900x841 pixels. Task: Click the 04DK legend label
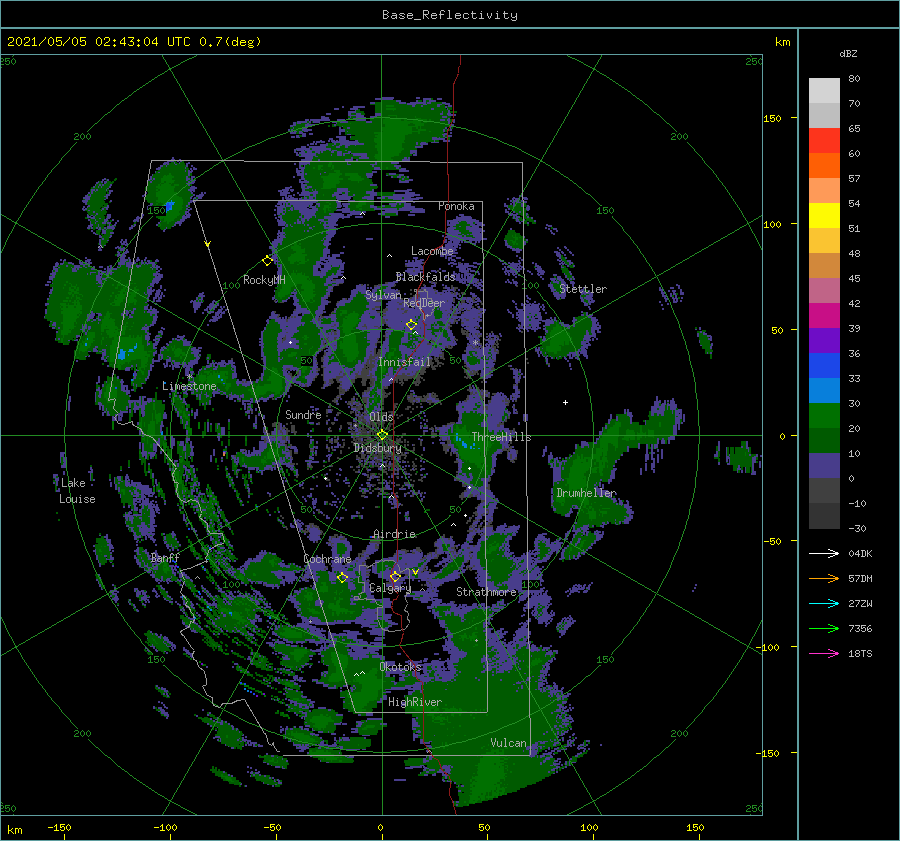point(860,553)
